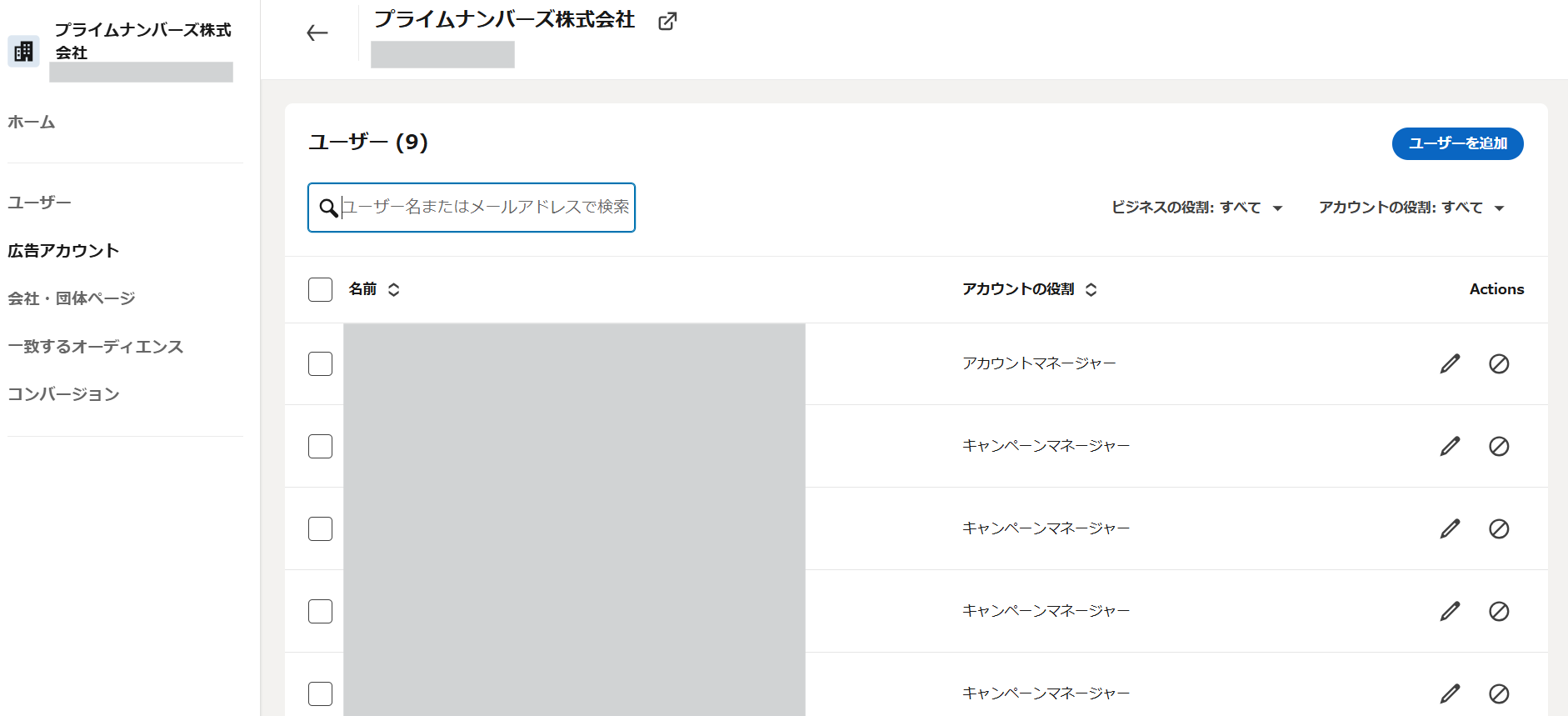Click the back arrow icon

(x=317, y=33)
